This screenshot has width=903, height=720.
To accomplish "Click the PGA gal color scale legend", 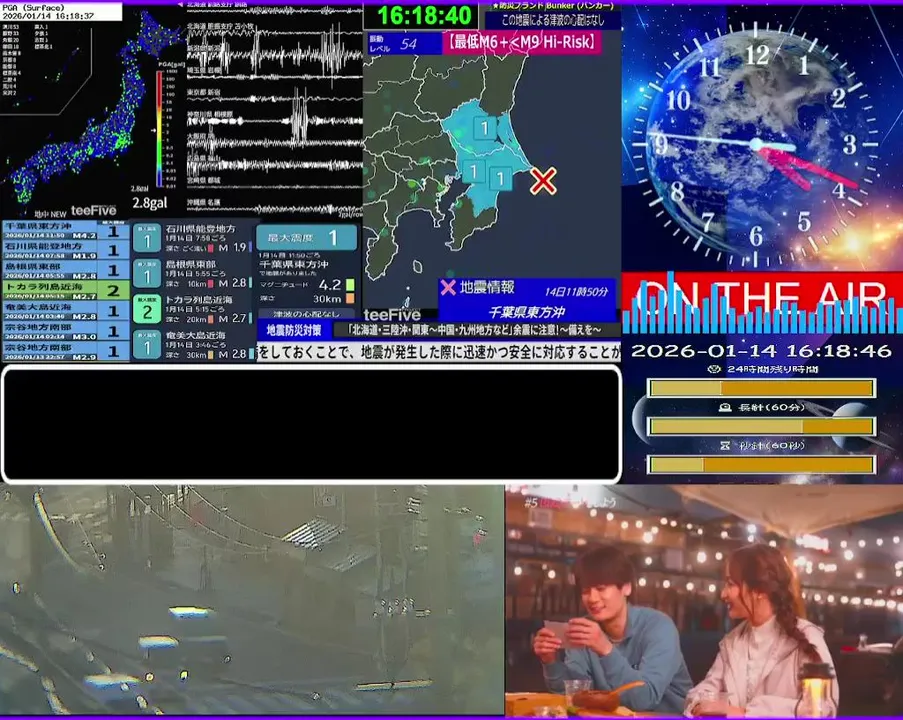I will 164,128.
